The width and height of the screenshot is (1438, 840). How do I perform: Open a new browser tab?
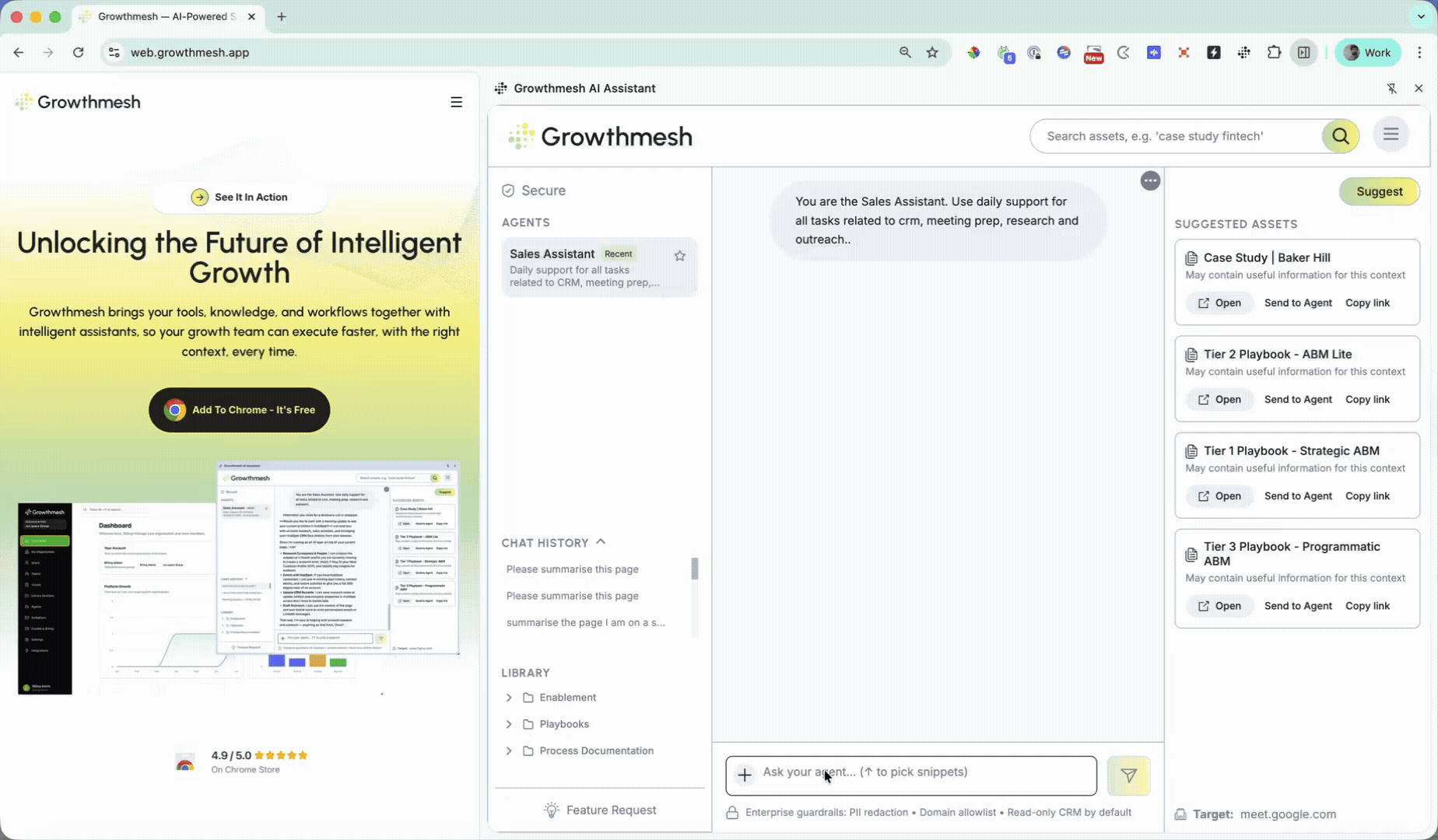282,16
